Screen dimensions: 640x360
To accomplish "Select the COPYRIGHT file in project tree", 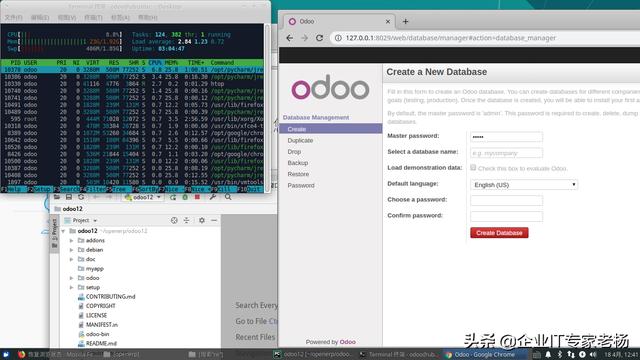I will pos(100,306).
